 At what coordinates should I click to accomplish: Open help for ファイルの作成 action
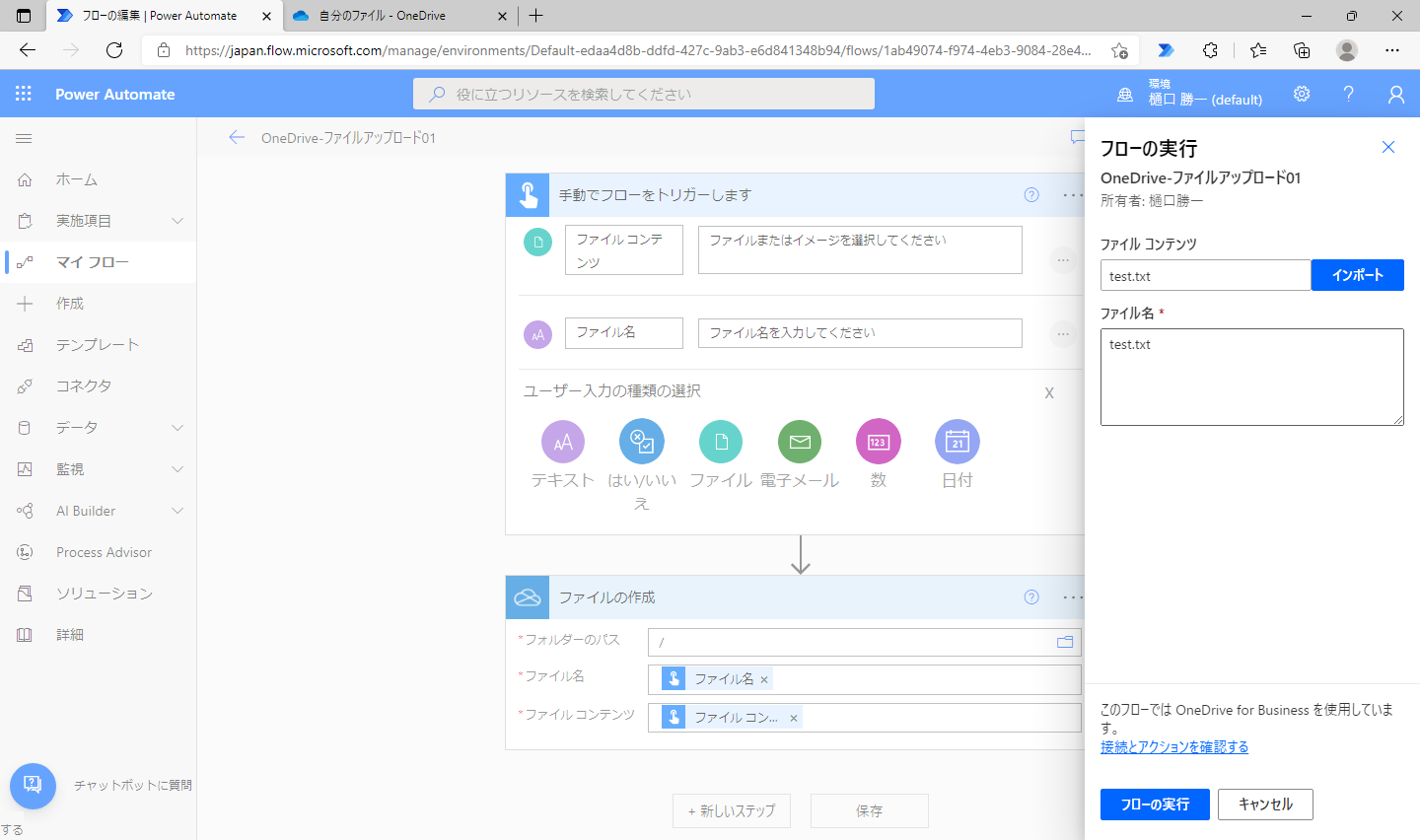click(1031, 597)
